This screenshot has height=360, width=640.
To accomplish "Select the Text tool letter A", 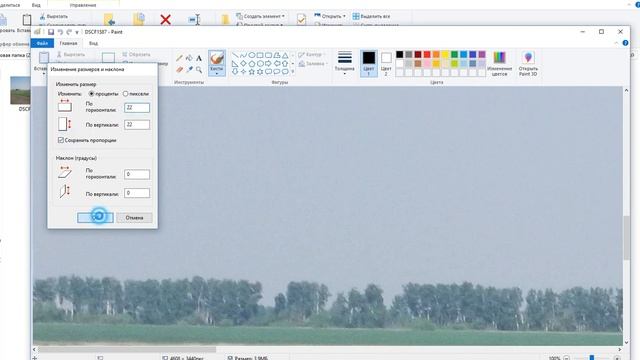I will [199, 58].
